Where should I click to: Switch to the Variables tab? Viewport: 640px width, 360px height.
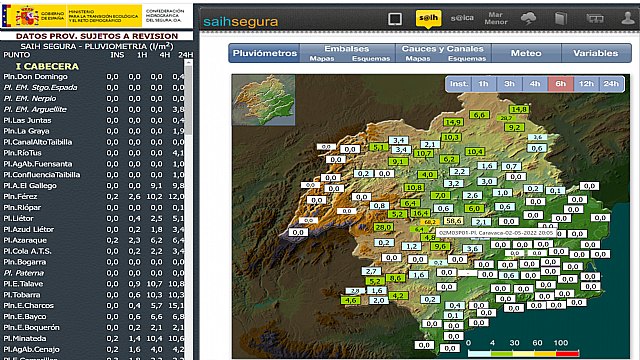(596, 53)
